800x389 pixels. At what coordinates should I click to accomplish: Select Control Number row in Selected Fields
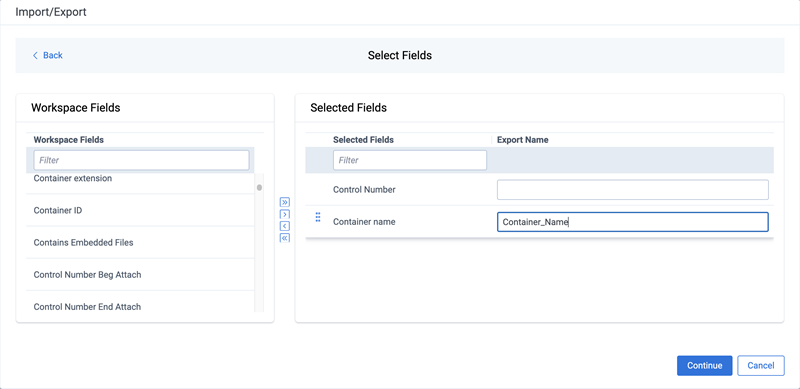click(539, 189)
